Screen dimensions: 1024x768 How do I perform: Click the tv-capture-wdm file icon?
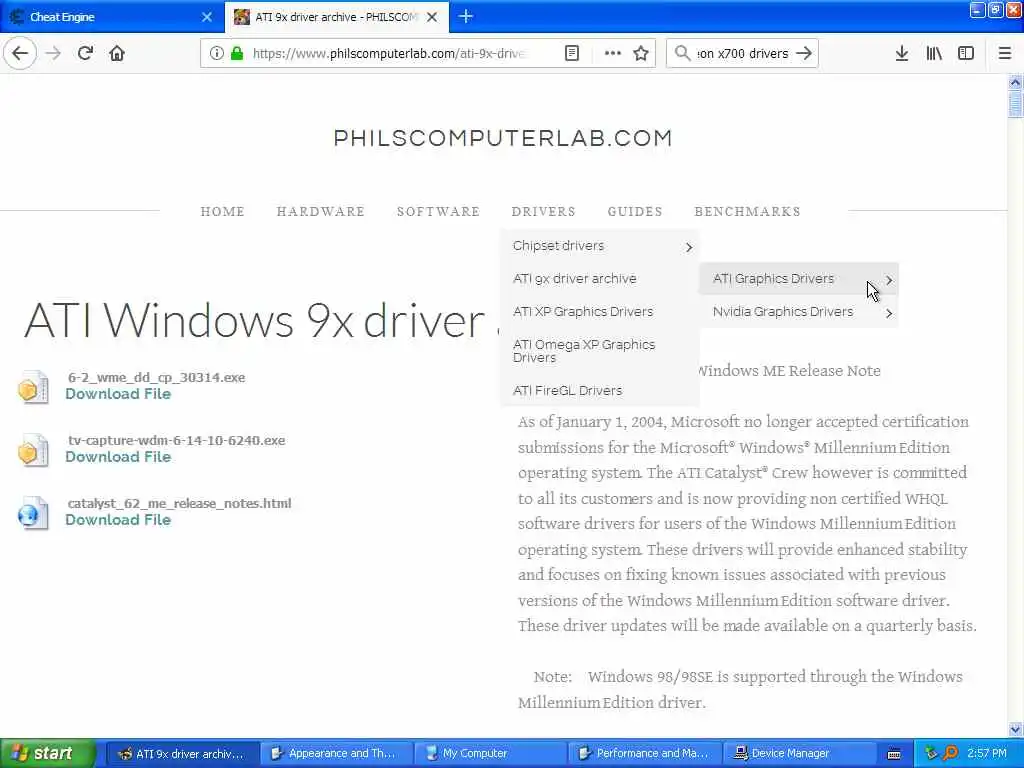(33, 450)
